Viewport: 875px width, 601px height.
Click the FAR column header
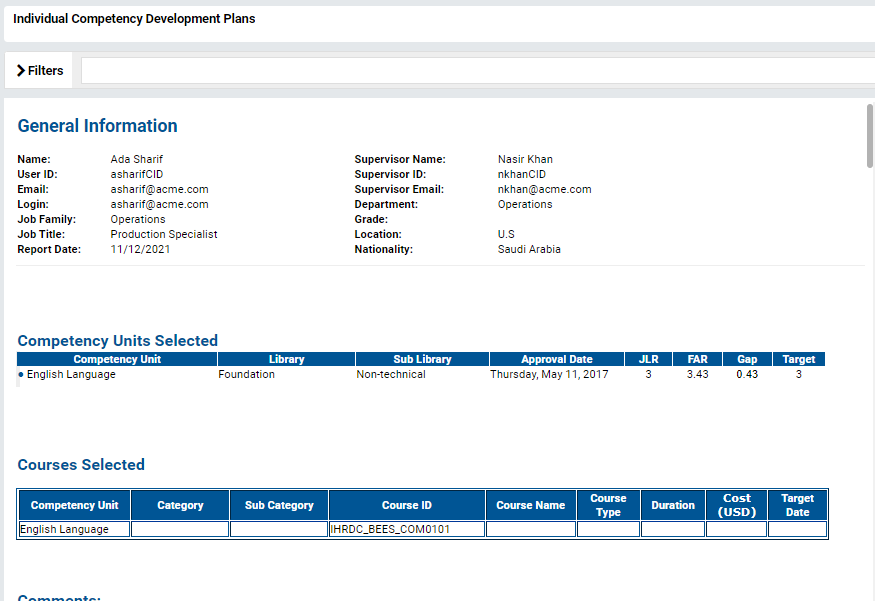[x=698, y=359]
